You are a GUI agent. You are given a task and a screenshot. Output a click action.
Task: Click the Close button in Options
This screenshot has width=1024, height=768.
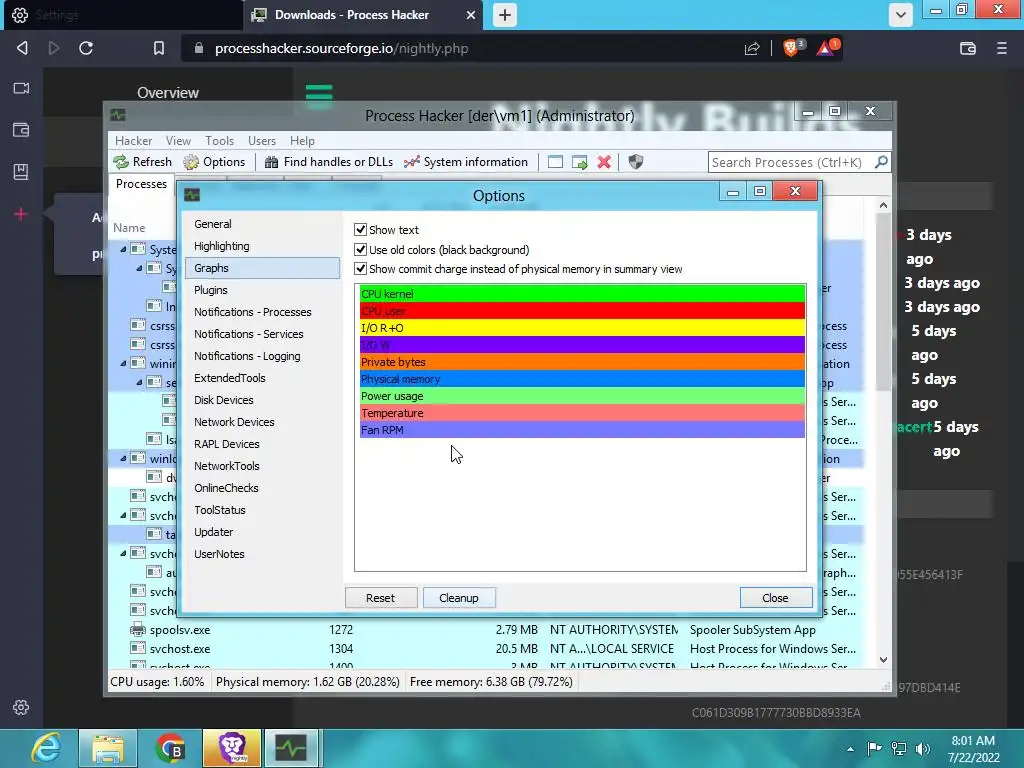pos(776,598)
